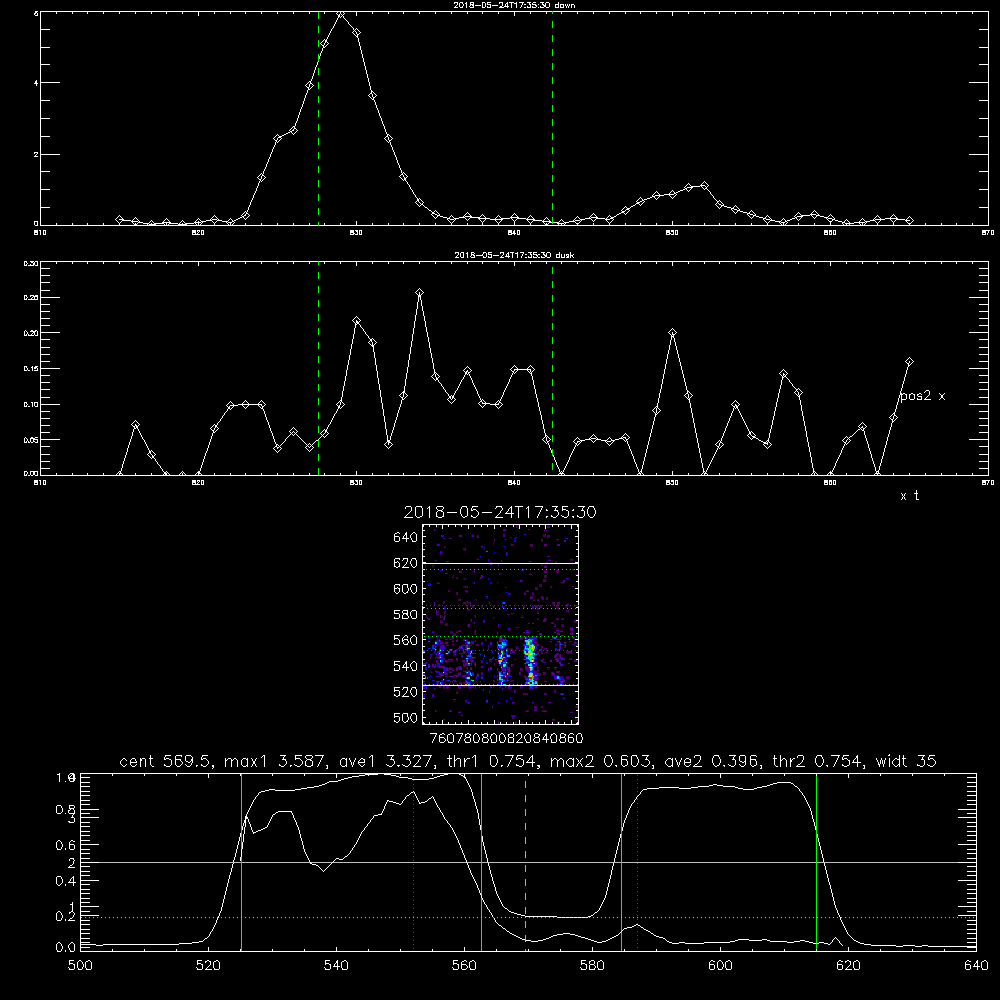Select the spectrogram heatmap image
The image size is (1000, 1000).
pyautogui.click(x=501, y=624)
